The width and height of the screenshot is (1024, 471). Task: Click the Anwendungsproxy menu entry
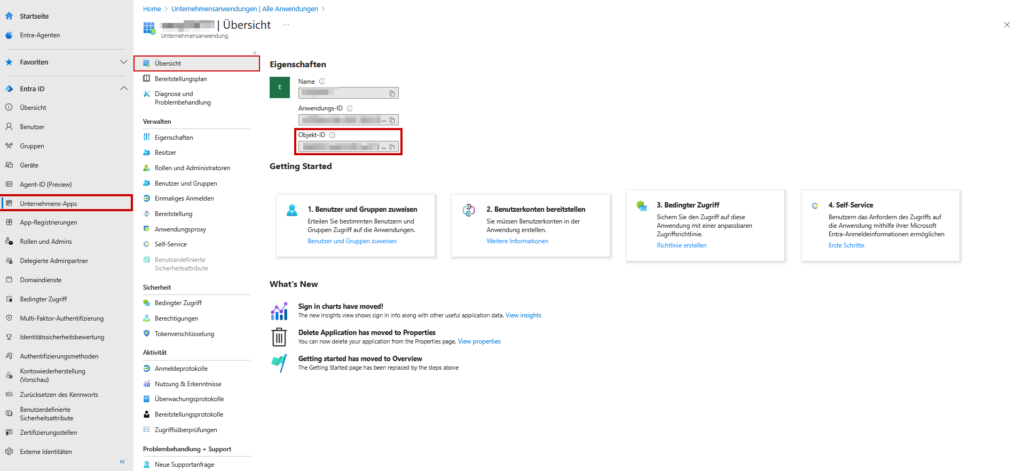coord(181,228)
